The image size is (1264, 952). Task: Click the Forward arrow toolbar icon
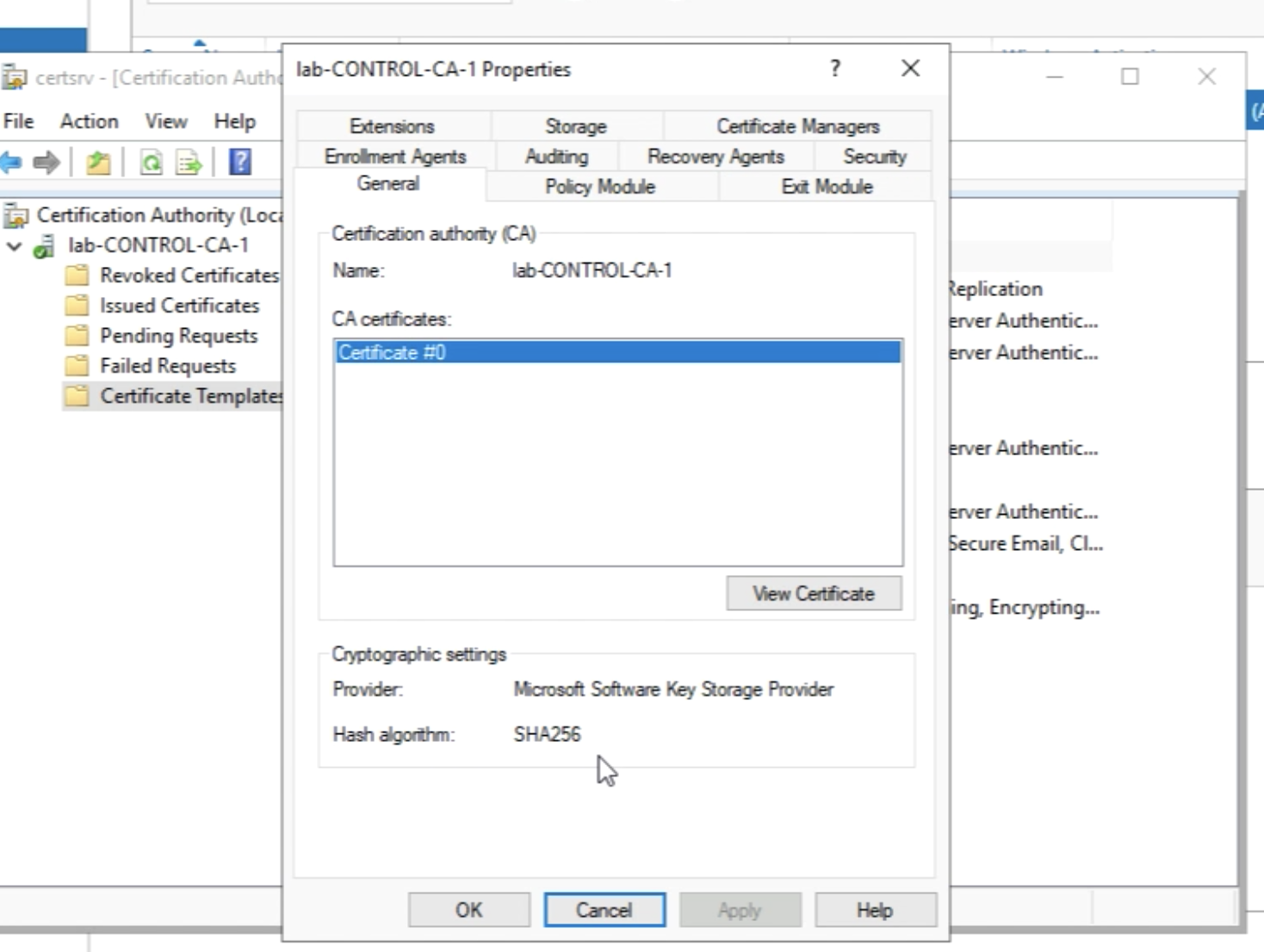pyautogui.click(x=46, y=162)
